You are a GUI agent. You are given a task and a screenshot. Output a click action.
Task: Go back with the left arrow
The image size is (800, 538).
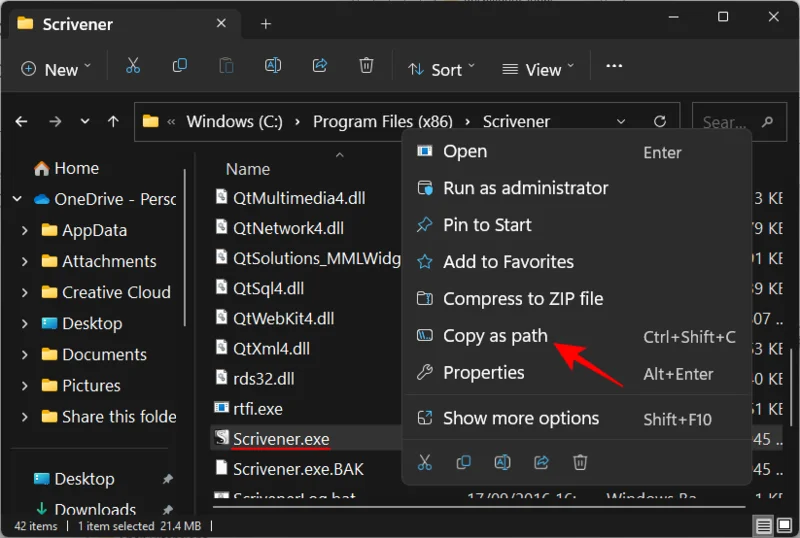(x=21, y=121)
